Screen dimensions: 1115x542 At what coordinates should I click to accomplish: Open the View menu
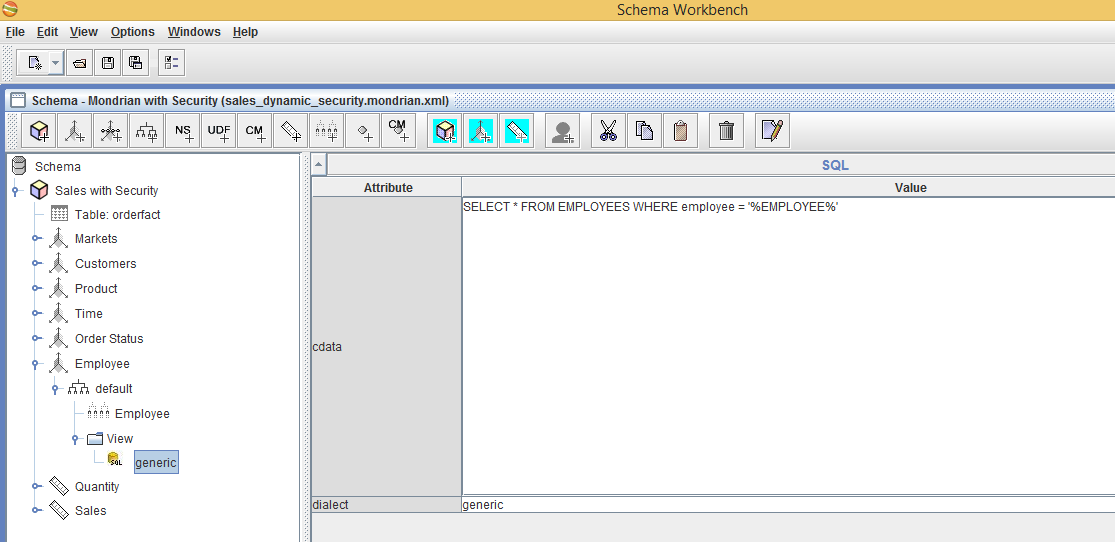point(84,32)
